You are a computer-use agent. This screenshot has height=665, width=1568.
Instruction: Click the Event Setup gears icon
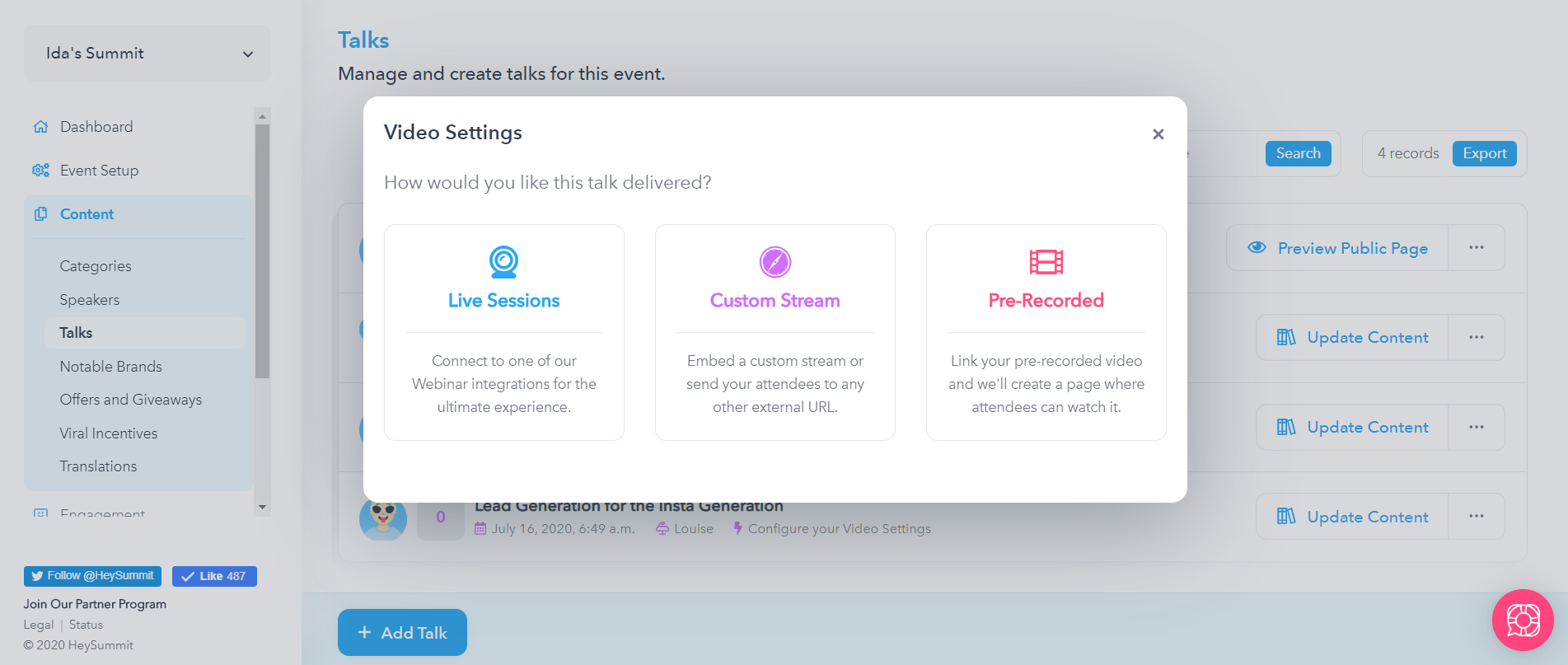click(x=40, y=171)
